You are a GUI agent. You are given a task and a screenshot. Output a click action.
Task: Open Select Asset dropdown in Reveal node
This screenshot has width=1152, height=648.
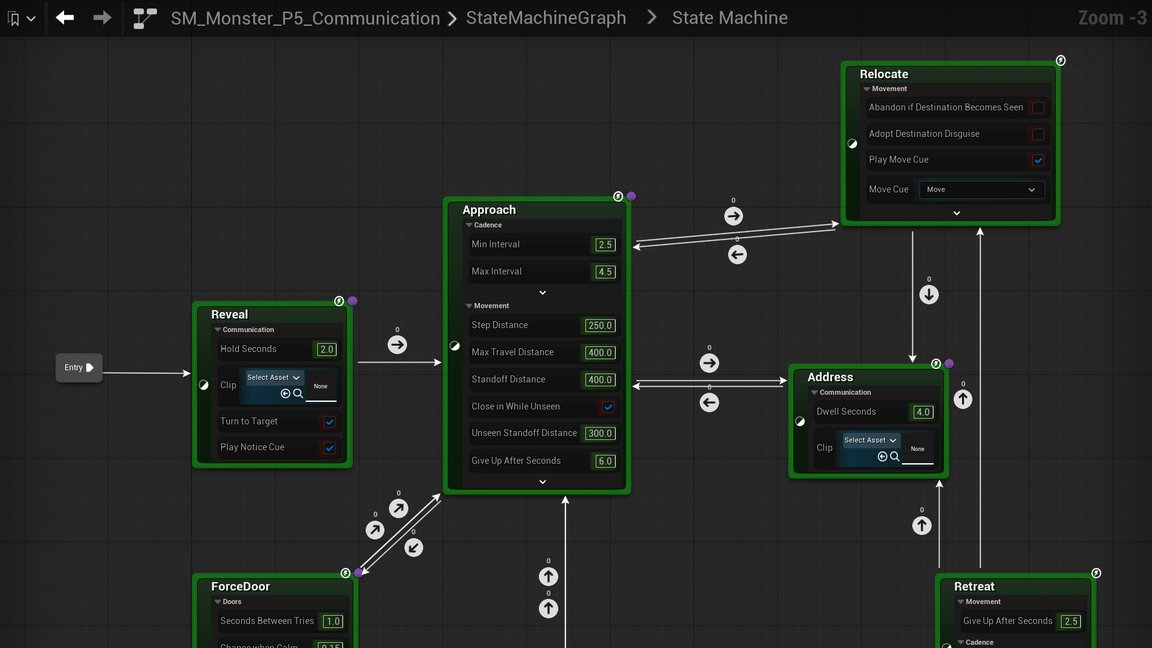(x=273, y=378)
